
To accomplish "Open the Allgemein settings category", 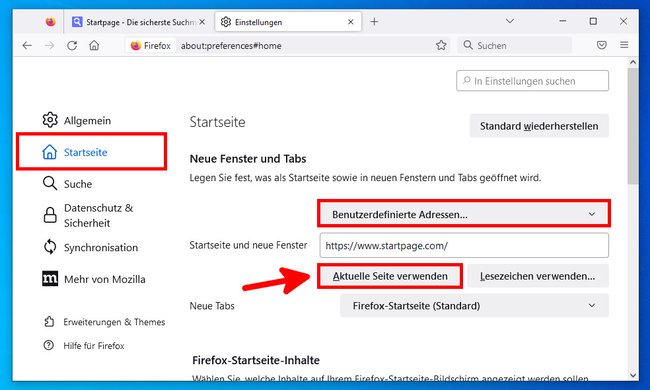I will 77,121.
